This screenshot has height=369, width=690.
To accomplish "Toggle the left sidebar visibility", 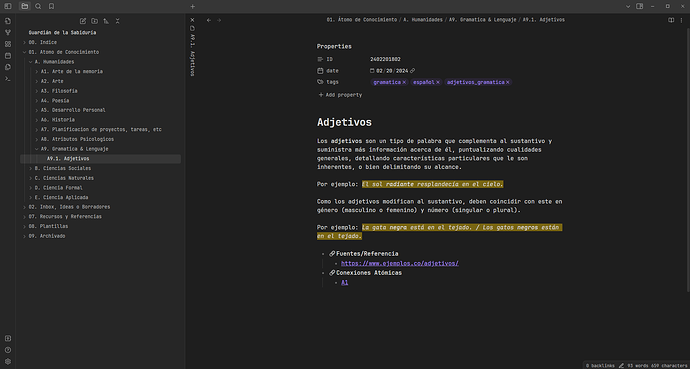I will click(x=8, y=6).
